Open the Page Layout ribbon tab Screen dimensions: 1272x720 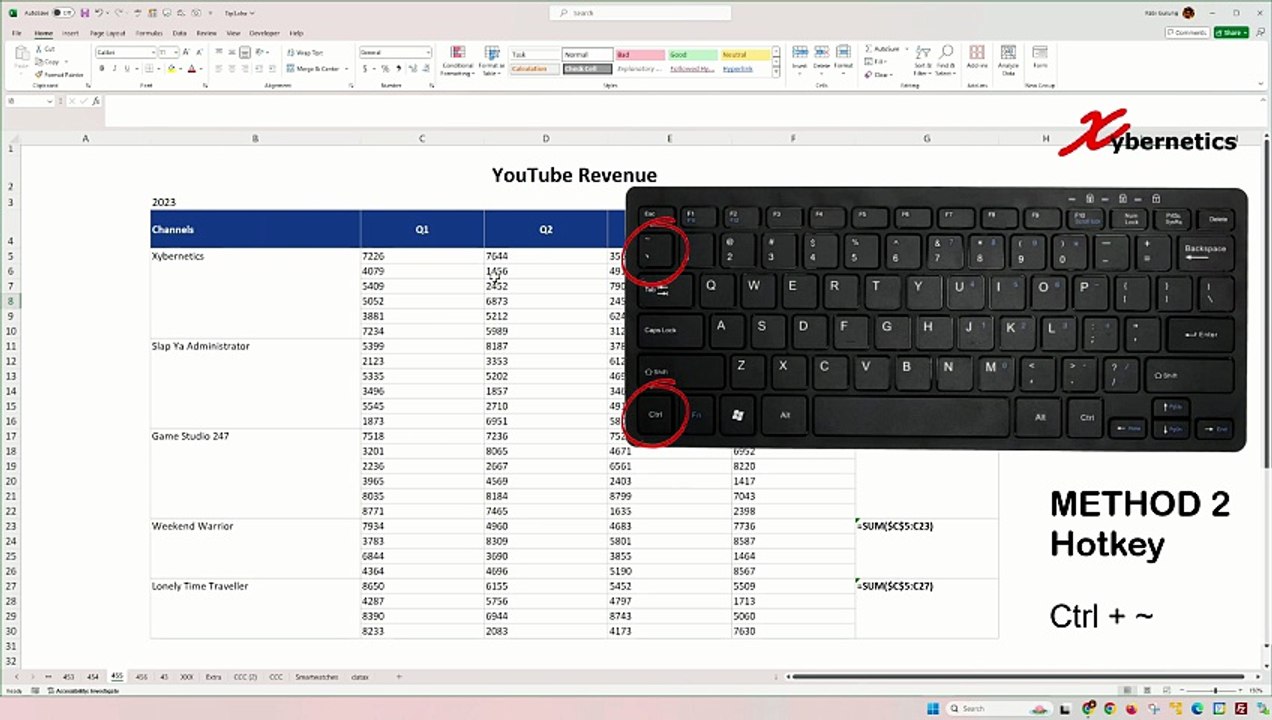108,33
